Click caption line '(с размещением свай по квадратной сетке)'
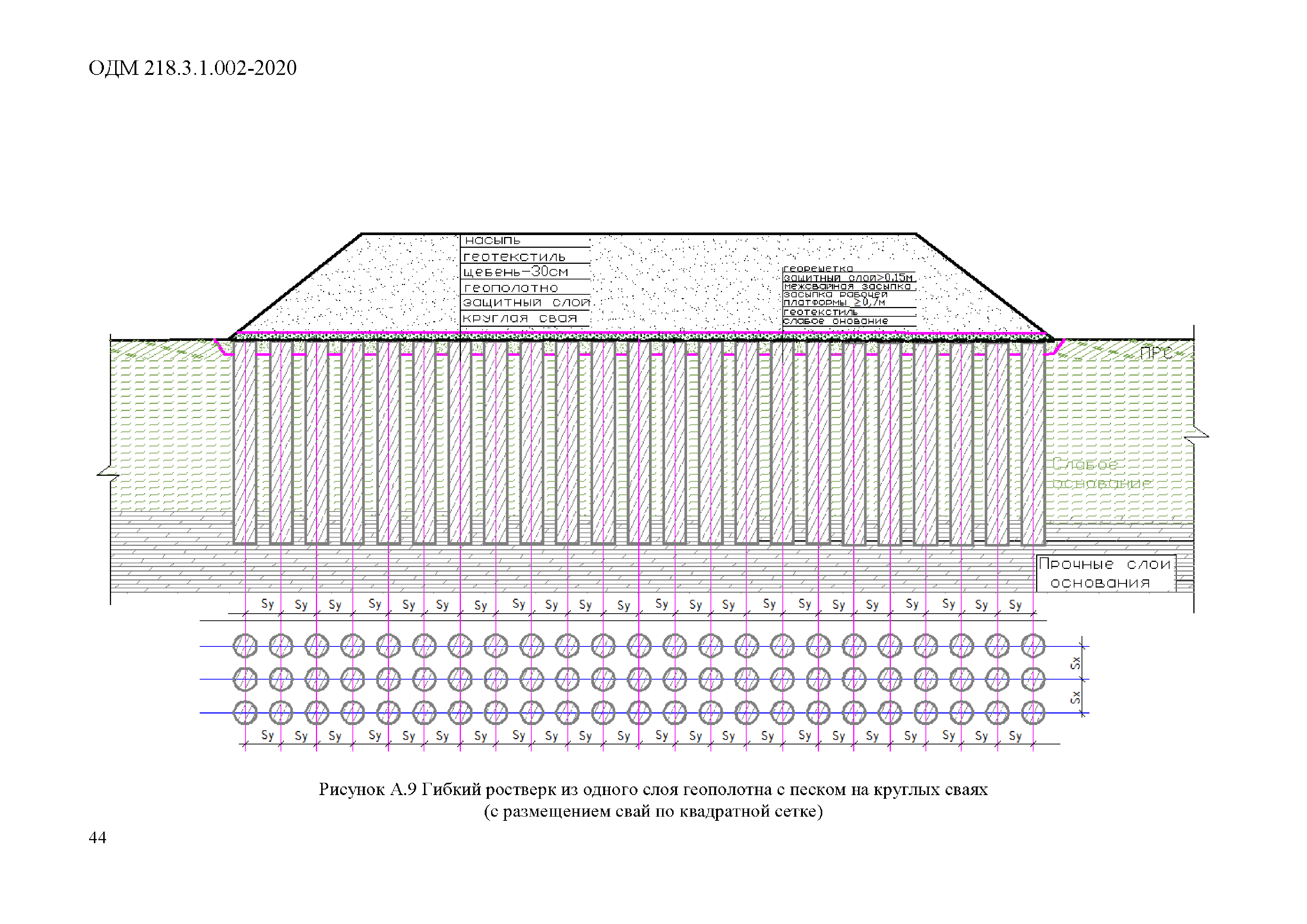Image resolution: width=1307 pixels, height=924 pixels. click(x=653, y=811)
